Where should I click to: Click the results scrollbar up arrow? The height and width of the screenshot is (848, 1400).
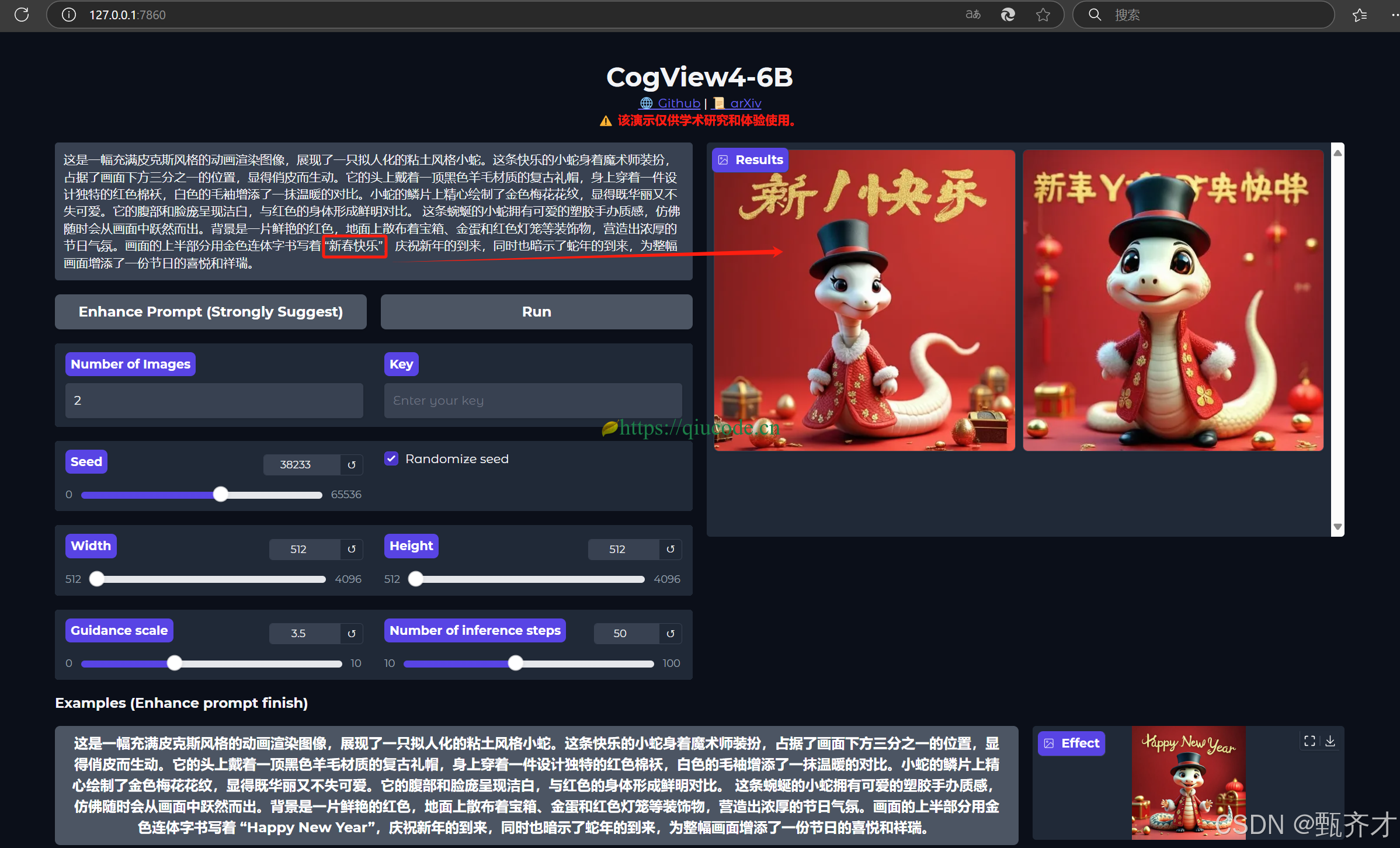pyautogui.click(x=1338, y=153)
